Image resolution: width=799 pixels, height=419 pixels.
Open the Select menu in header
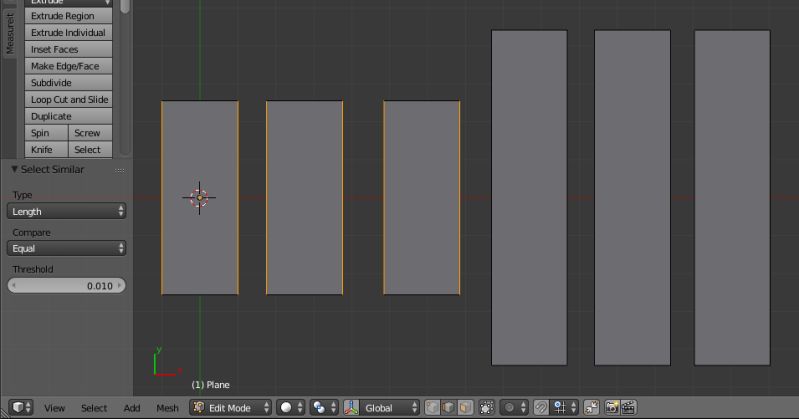[x=94, y=408]
